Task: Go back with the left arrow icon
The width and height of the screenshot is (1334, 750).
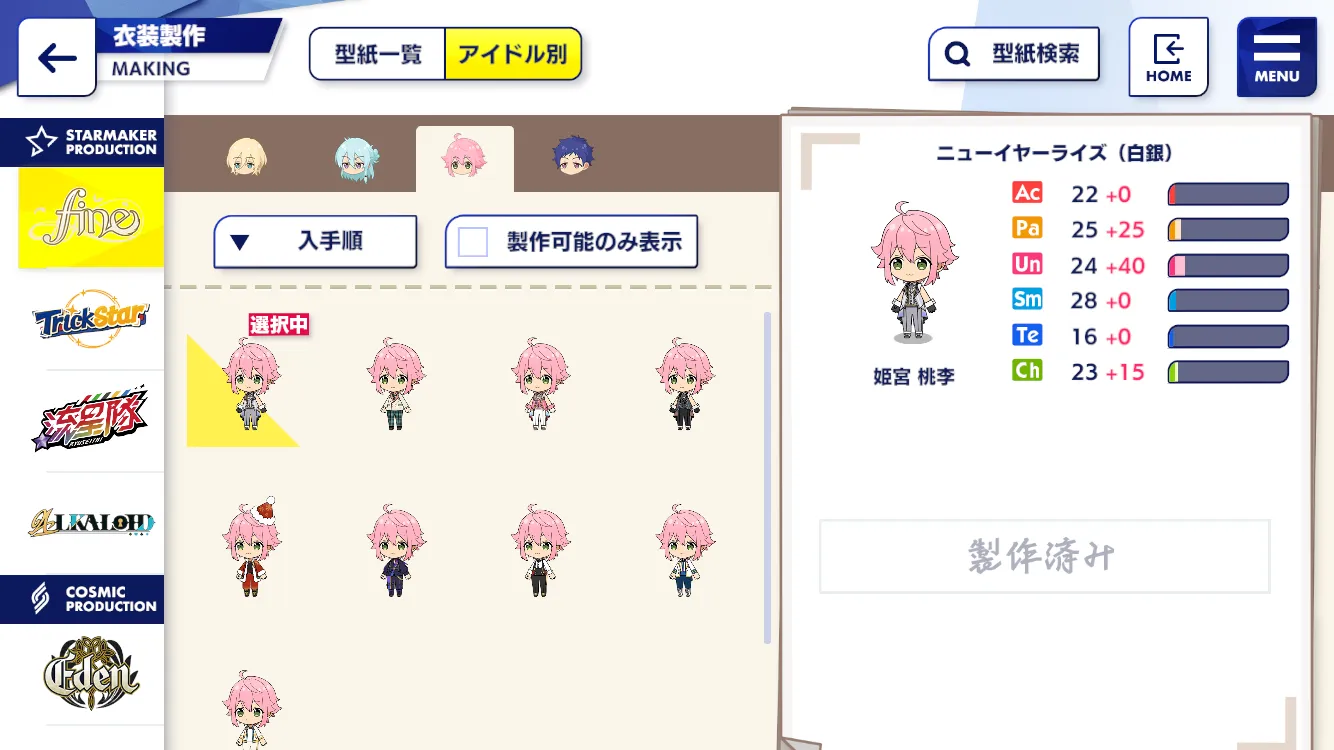Action: point(57,58)
